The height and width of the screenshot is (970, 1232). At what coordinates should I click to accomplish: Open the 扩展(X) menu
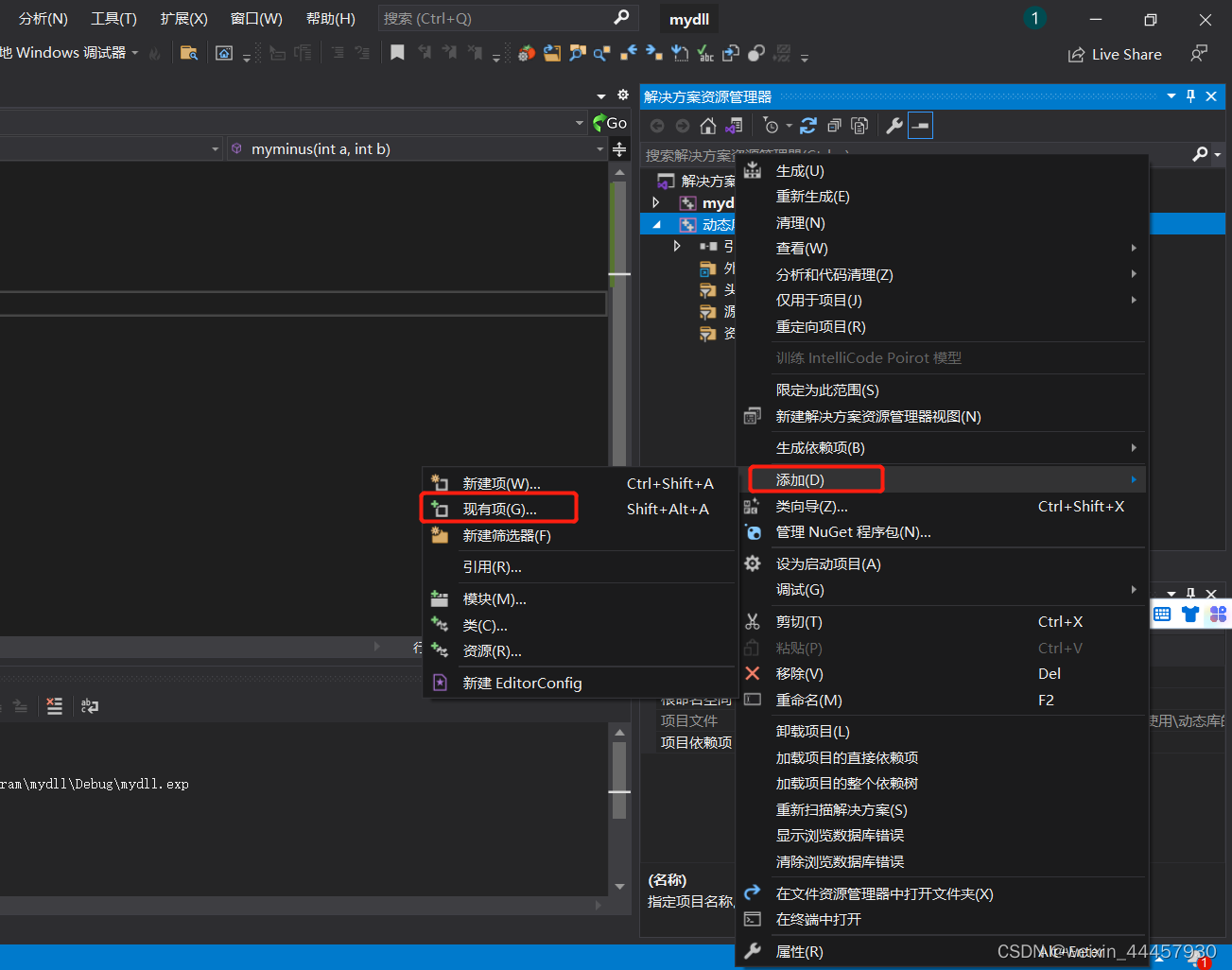tap(184, 19)
